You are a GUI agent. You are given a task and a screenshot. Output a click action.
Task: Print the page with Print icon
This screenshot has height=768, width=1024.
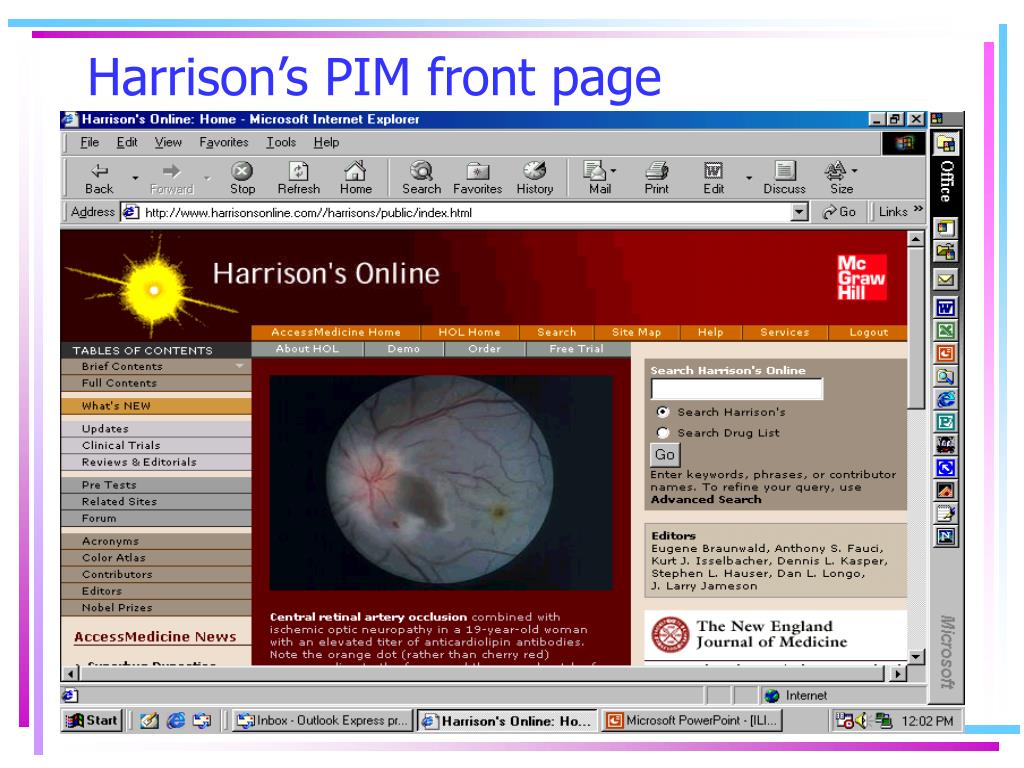(x=656, y=178)
